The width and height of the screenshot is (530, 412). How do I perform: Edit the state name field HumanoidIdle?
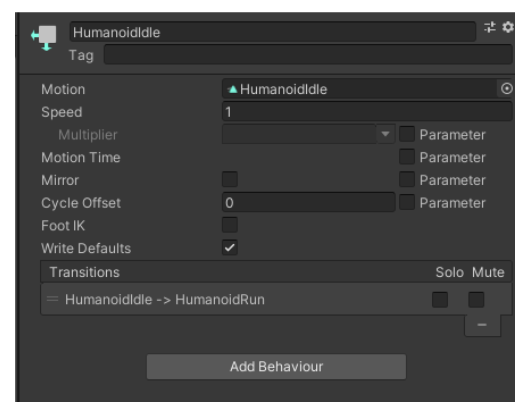point(272,32)
